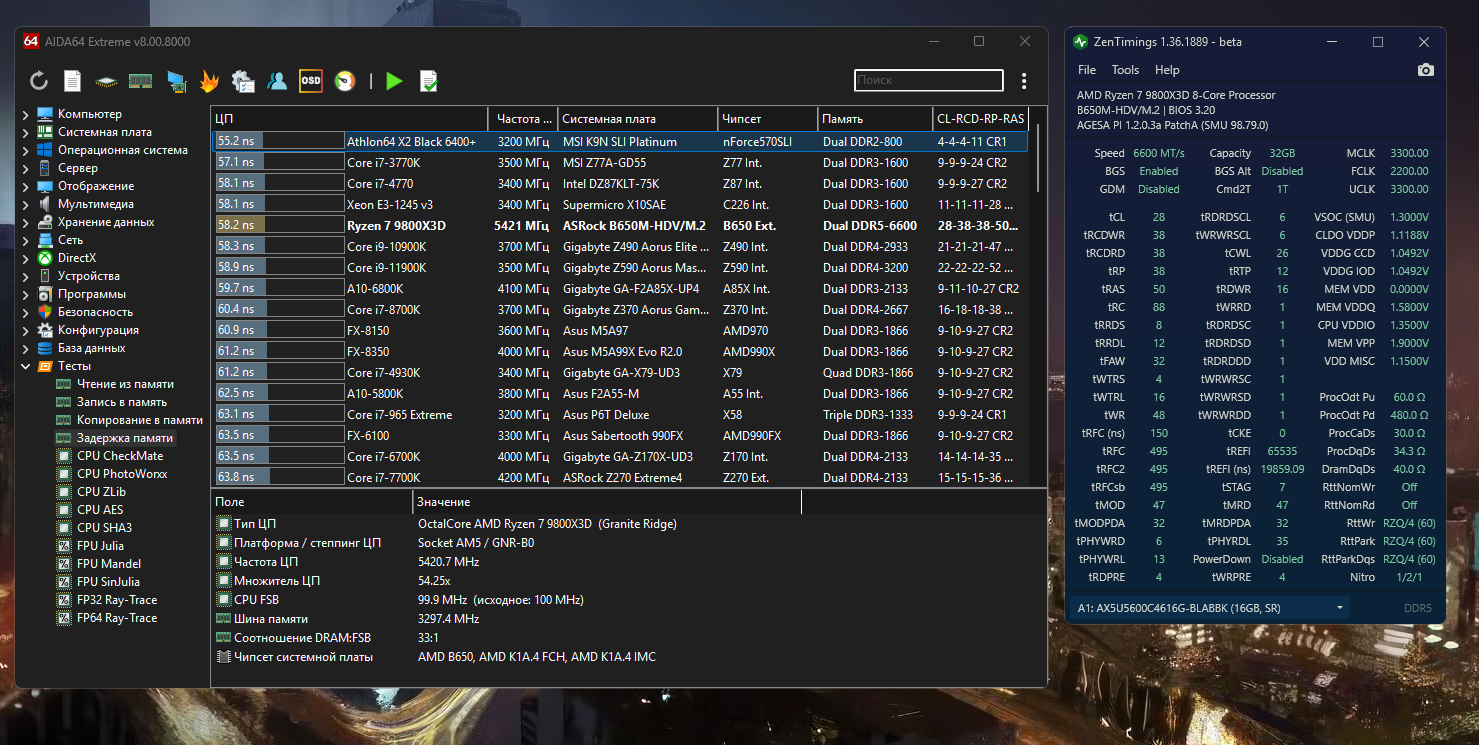Select Конфигурация in the tree
The width and height of the screenshot is (1479, 745).
(x=98, y=330)
